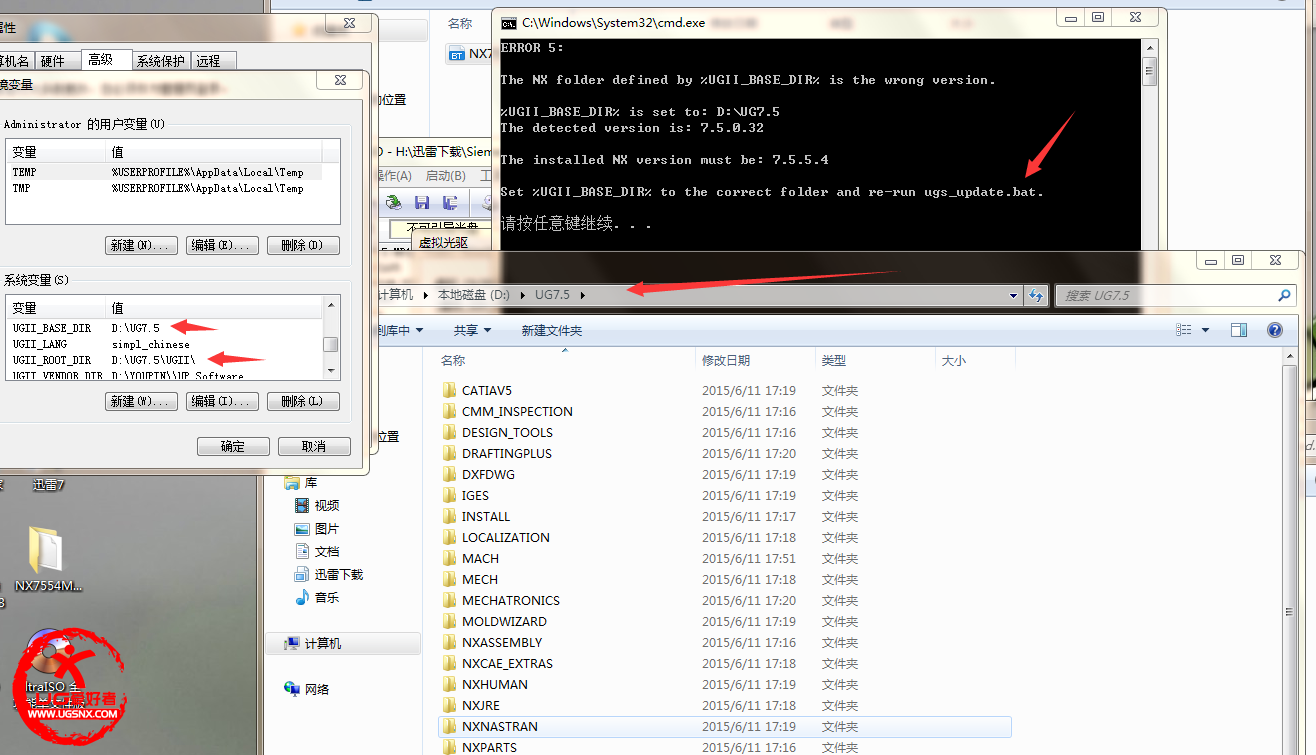Open the 视频 library in navigation pane
Image resolution: width=1316 pixels, height=755 pixels.
point(317,505)
